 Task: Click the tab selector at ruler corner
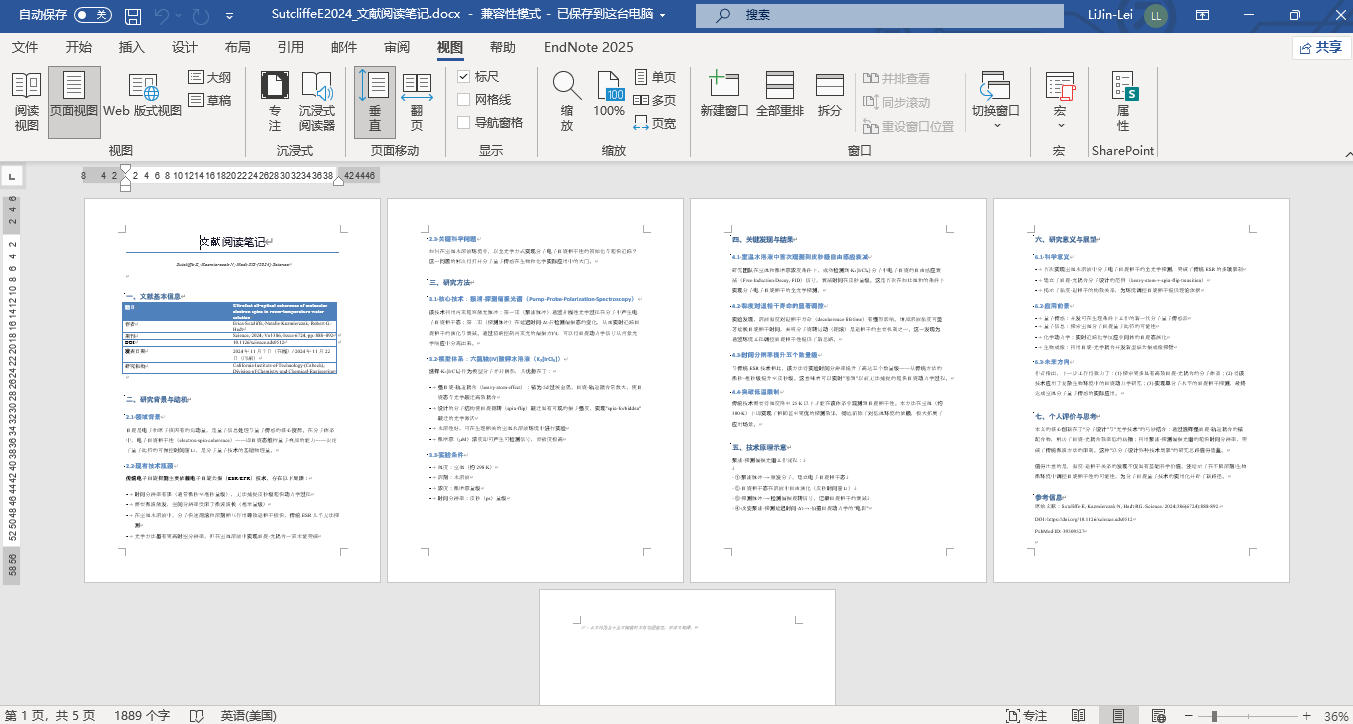point(12,176)
